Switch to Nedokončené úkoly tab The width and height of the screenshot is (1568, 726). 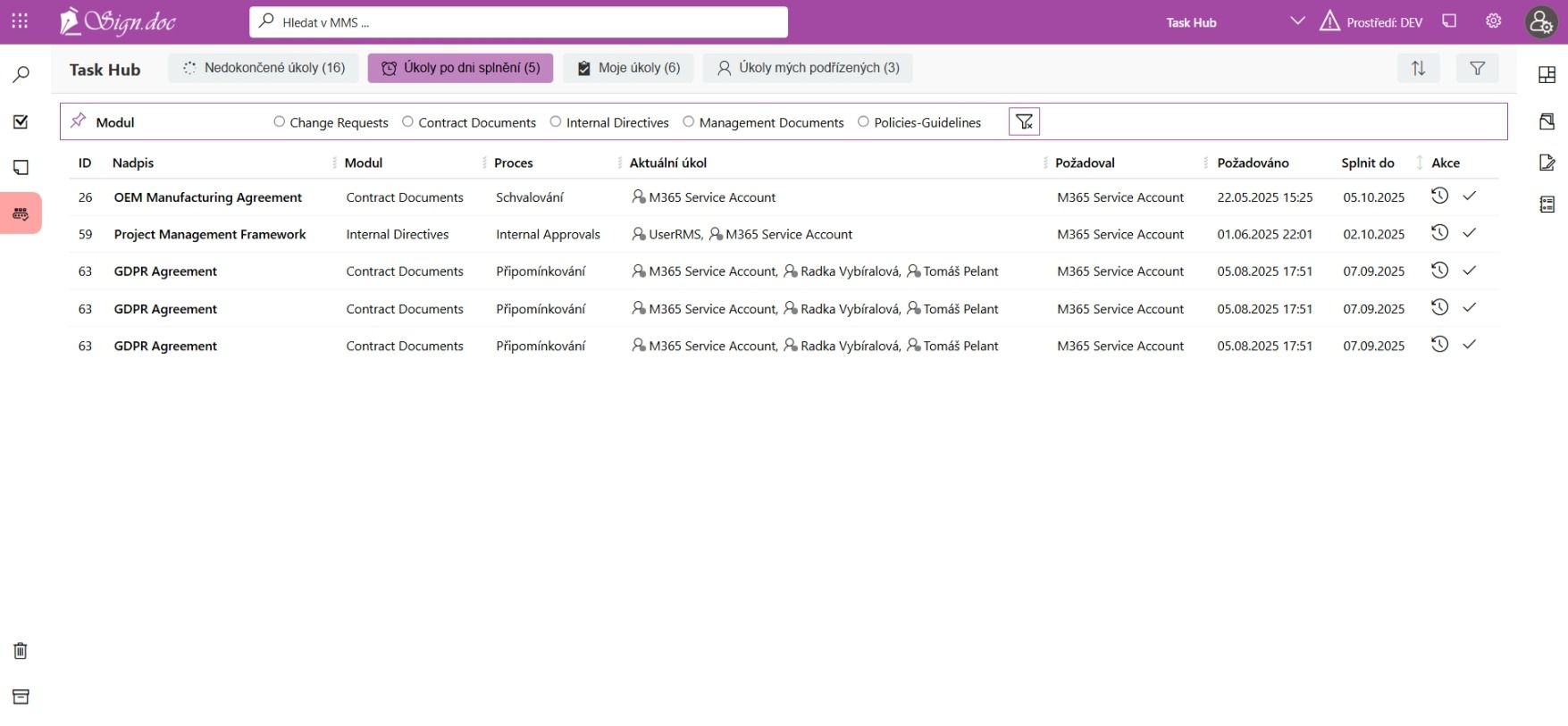click(263, 68)
